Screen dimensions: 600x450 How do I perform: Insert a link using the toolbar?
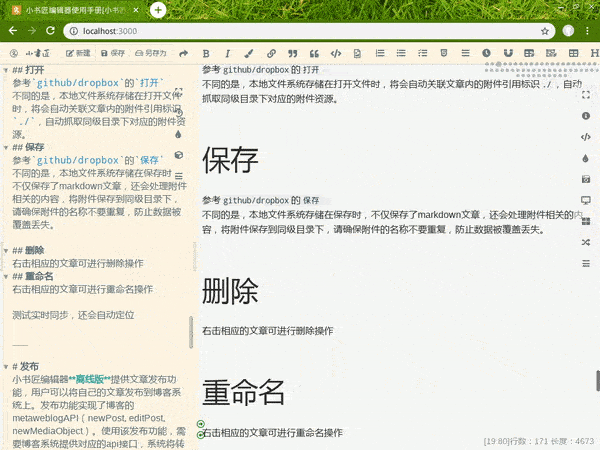click(270, 53)
